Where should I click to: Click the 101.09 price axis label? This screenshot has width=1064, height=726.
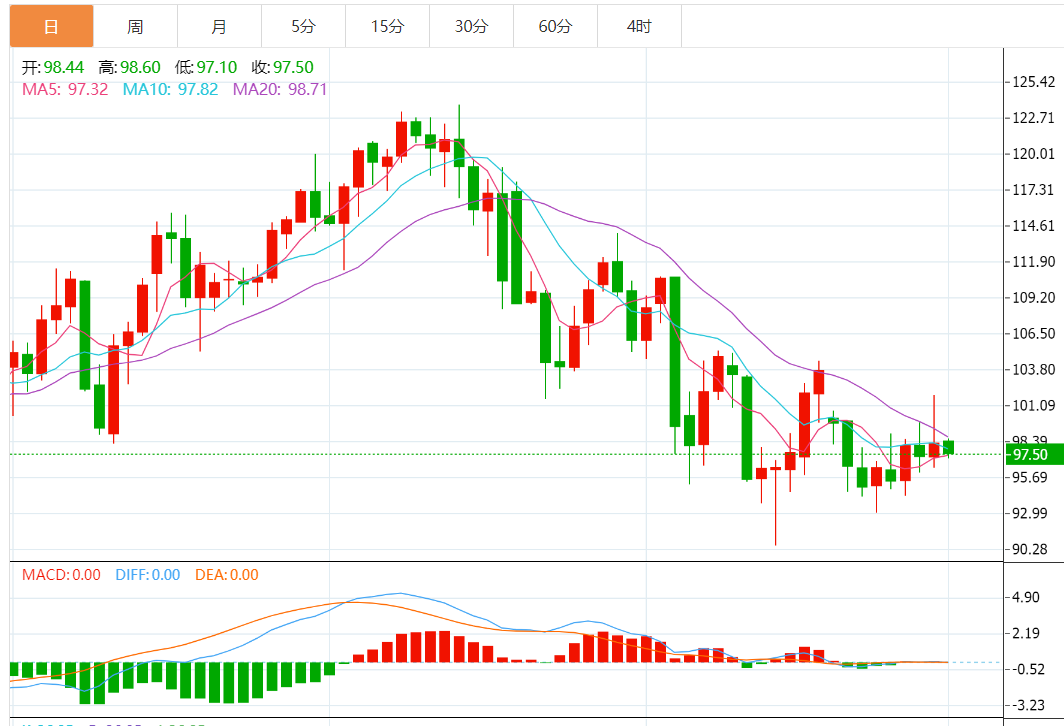(x=1033, y=406)
